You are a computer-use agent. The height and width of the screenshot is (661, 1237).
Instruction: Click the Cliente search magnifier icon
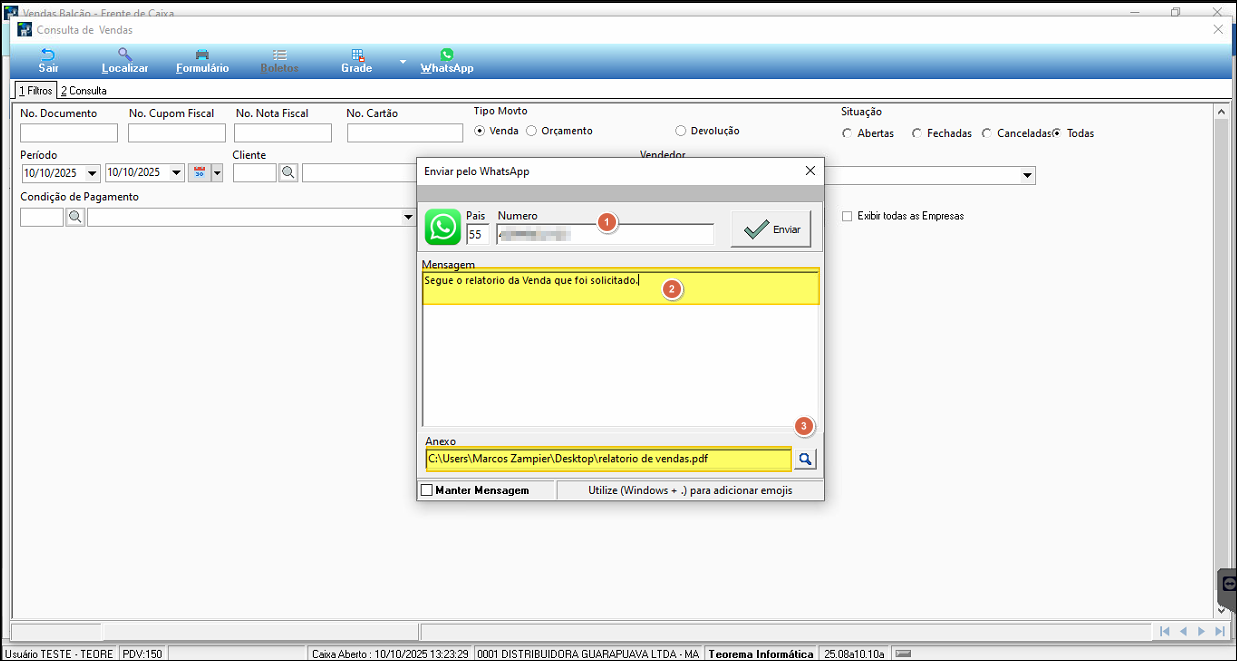point(288,173)
